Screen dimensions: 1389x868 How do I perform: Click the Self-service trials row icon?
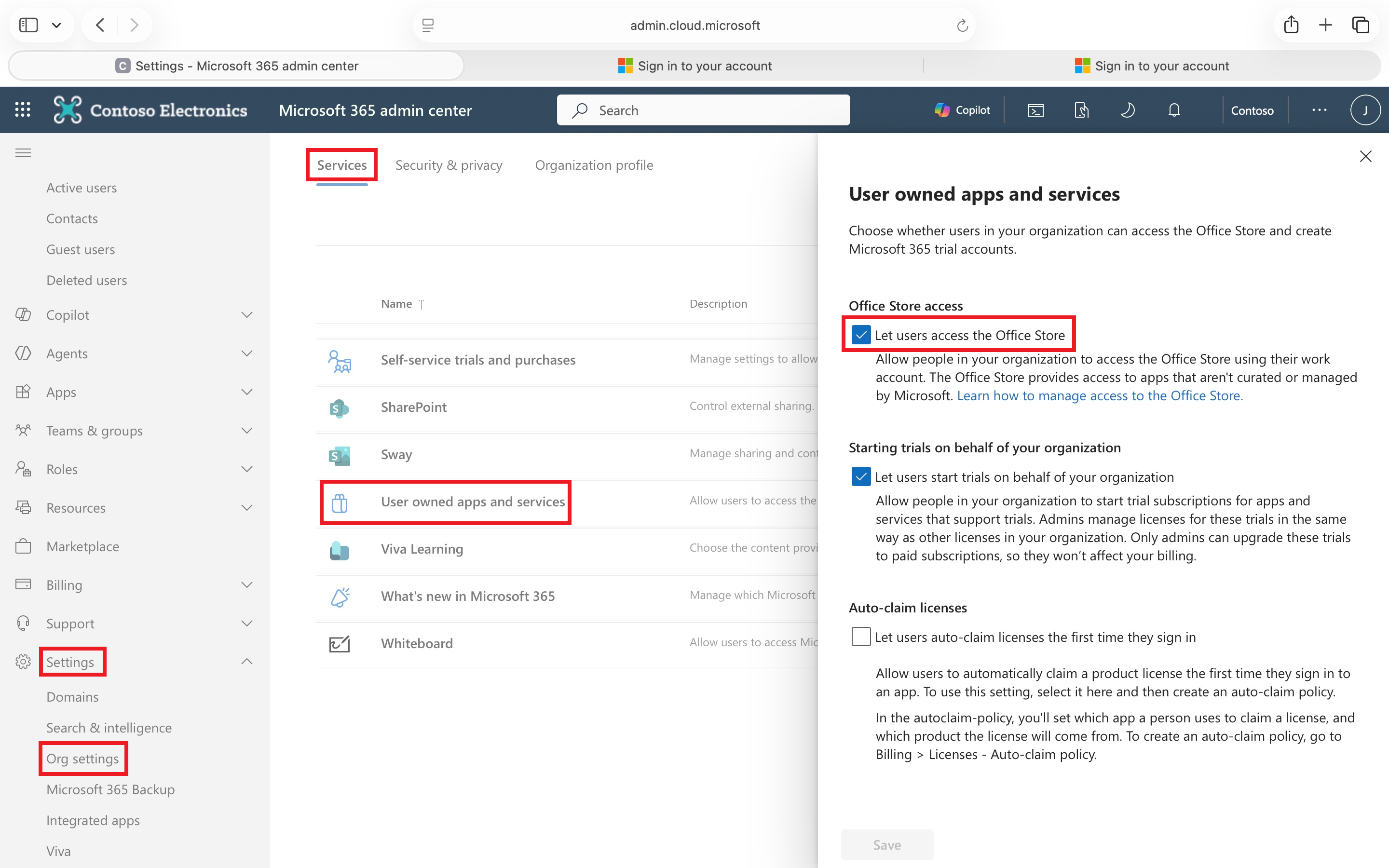click(340, 362)
